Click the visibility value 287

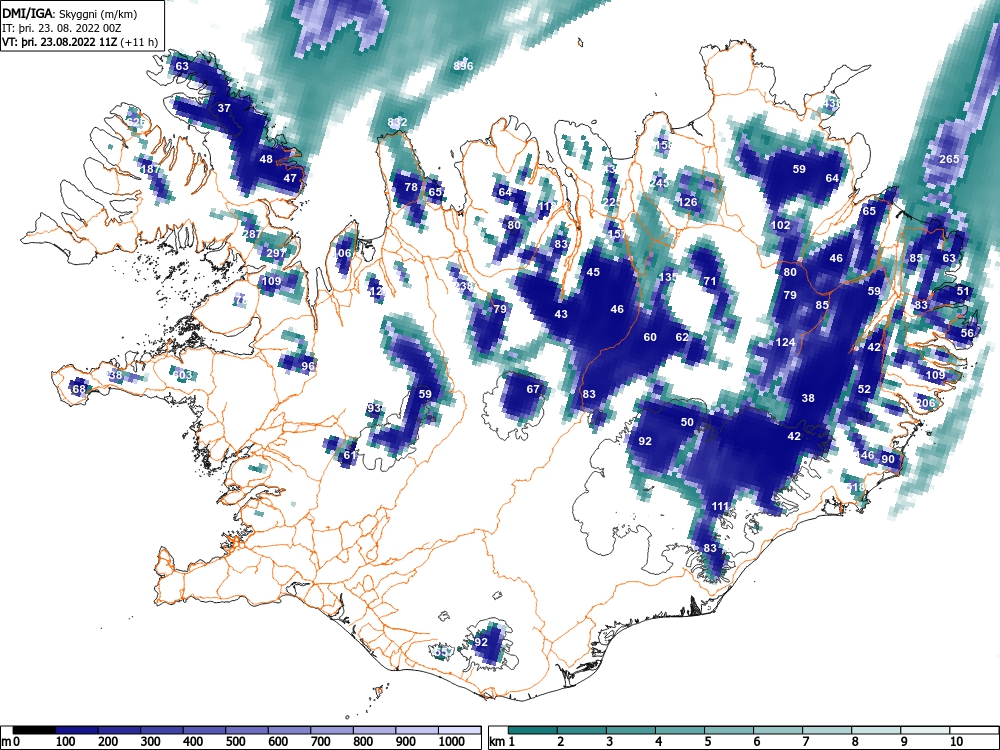point(251,234)
